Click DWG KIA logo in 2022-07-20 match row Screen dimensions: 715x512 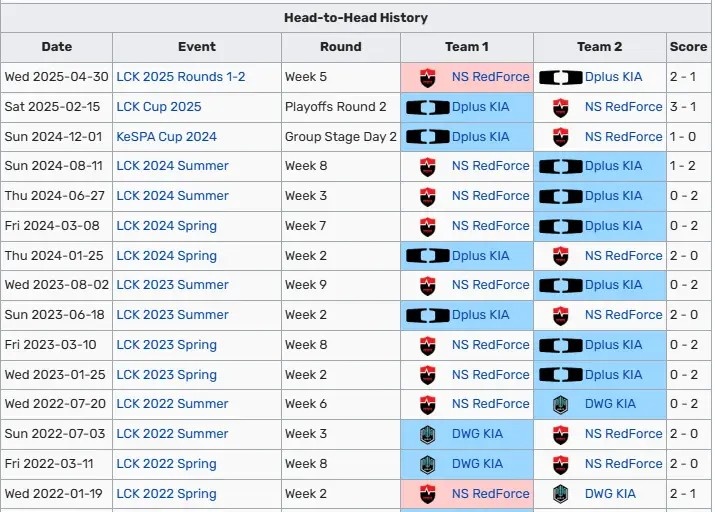[x=561, y=404]
